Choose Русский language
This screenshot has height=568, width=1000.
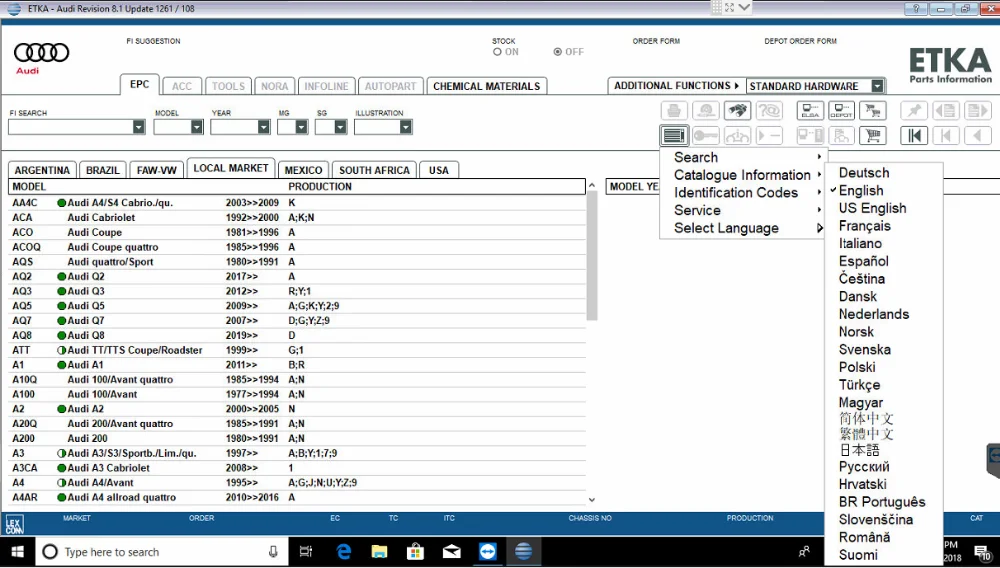tap(864, 467)
